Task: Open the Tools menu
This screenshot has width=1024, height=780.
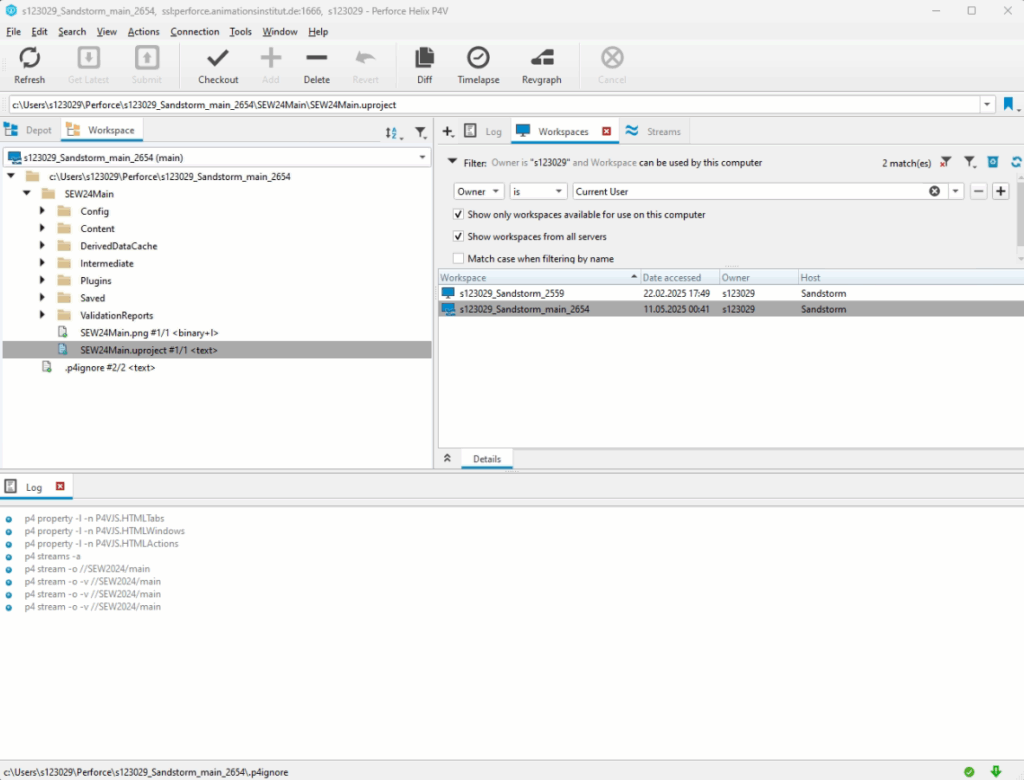Action: pos(240,31)
